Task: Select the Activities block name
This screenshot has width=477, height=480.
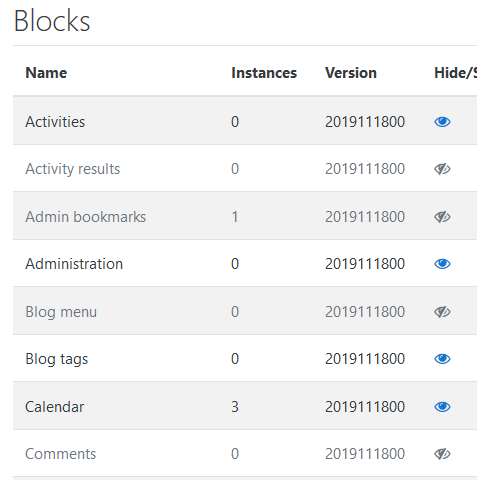Action: click(x=55, y=122)
